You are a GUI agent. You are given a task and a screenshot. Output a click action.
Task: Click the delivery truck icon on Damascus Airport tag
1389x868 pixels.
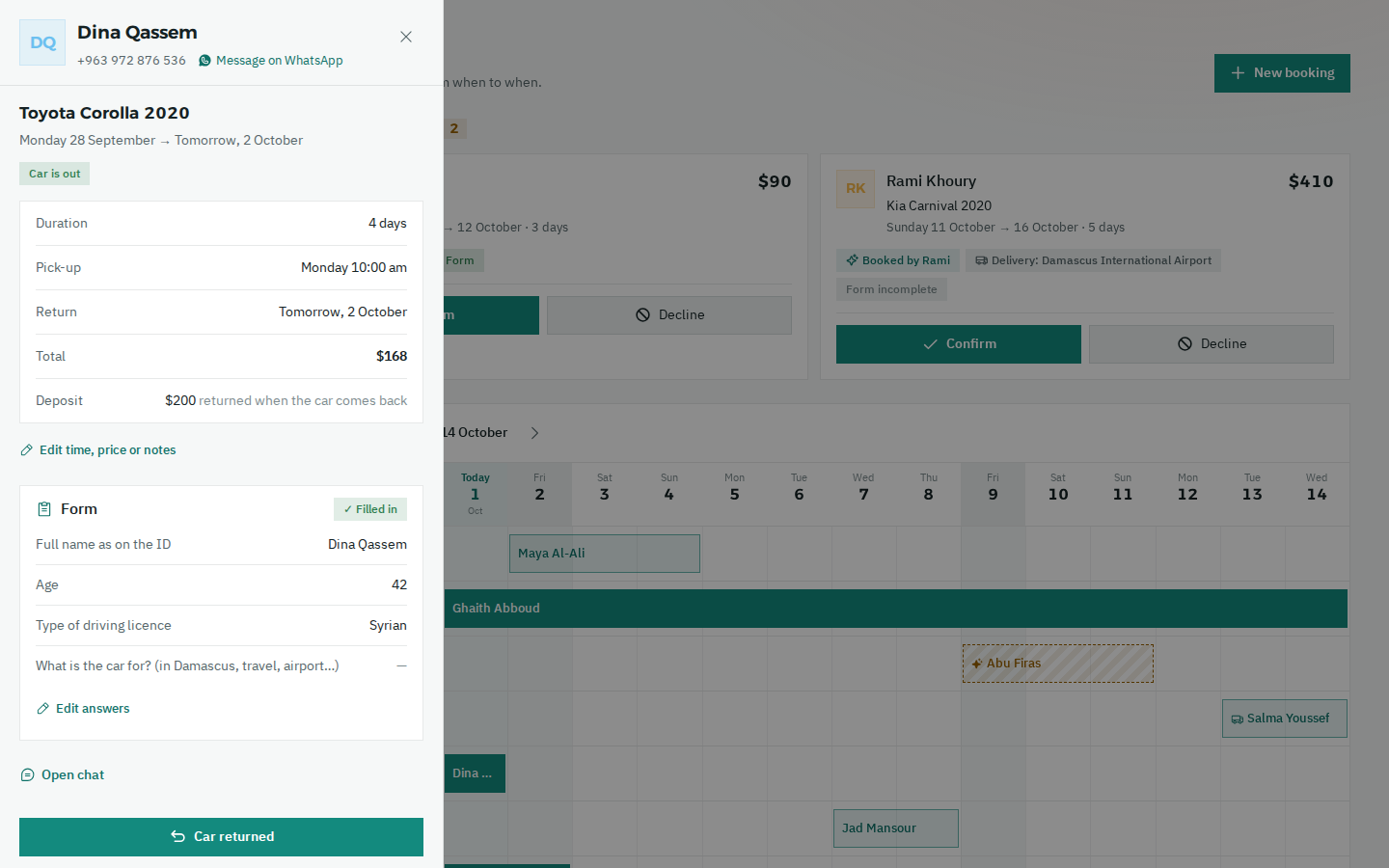click(x=981, y=260)
